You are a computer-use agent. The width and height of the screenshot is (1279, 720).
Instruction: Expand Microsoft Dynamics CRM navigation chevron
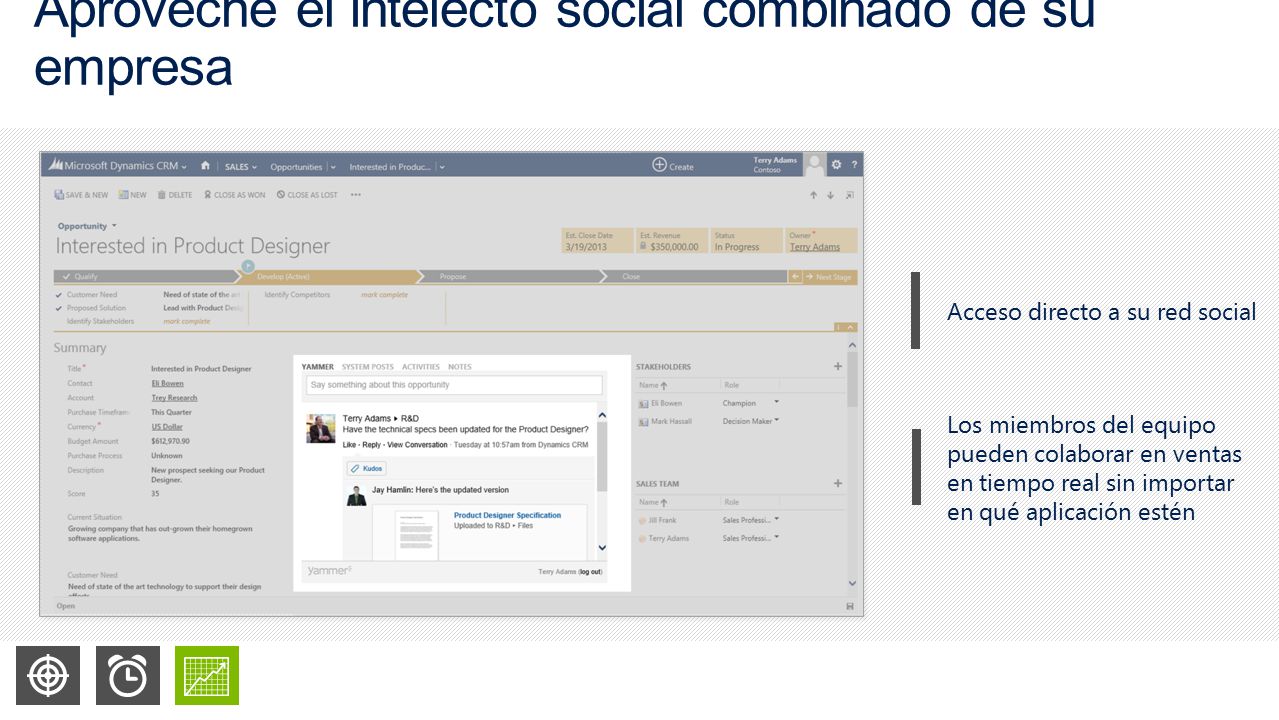coord(184,167)
